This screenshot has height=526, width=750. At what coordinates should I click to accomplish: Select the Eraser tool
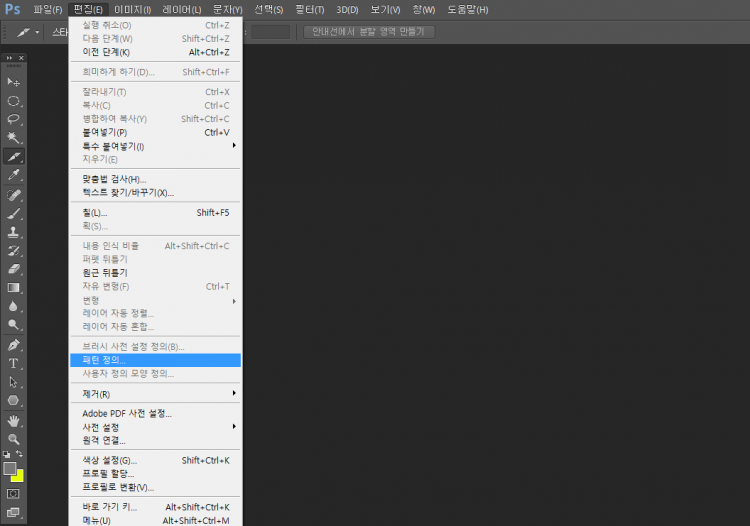coord(14,269)
